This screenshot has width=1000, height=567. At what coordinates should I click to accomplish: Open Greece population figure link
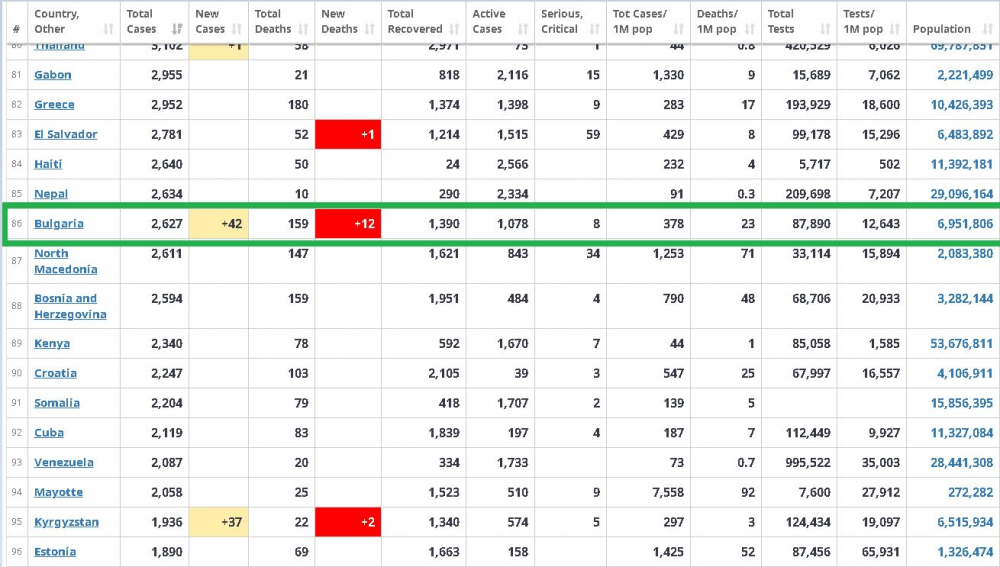962,105
